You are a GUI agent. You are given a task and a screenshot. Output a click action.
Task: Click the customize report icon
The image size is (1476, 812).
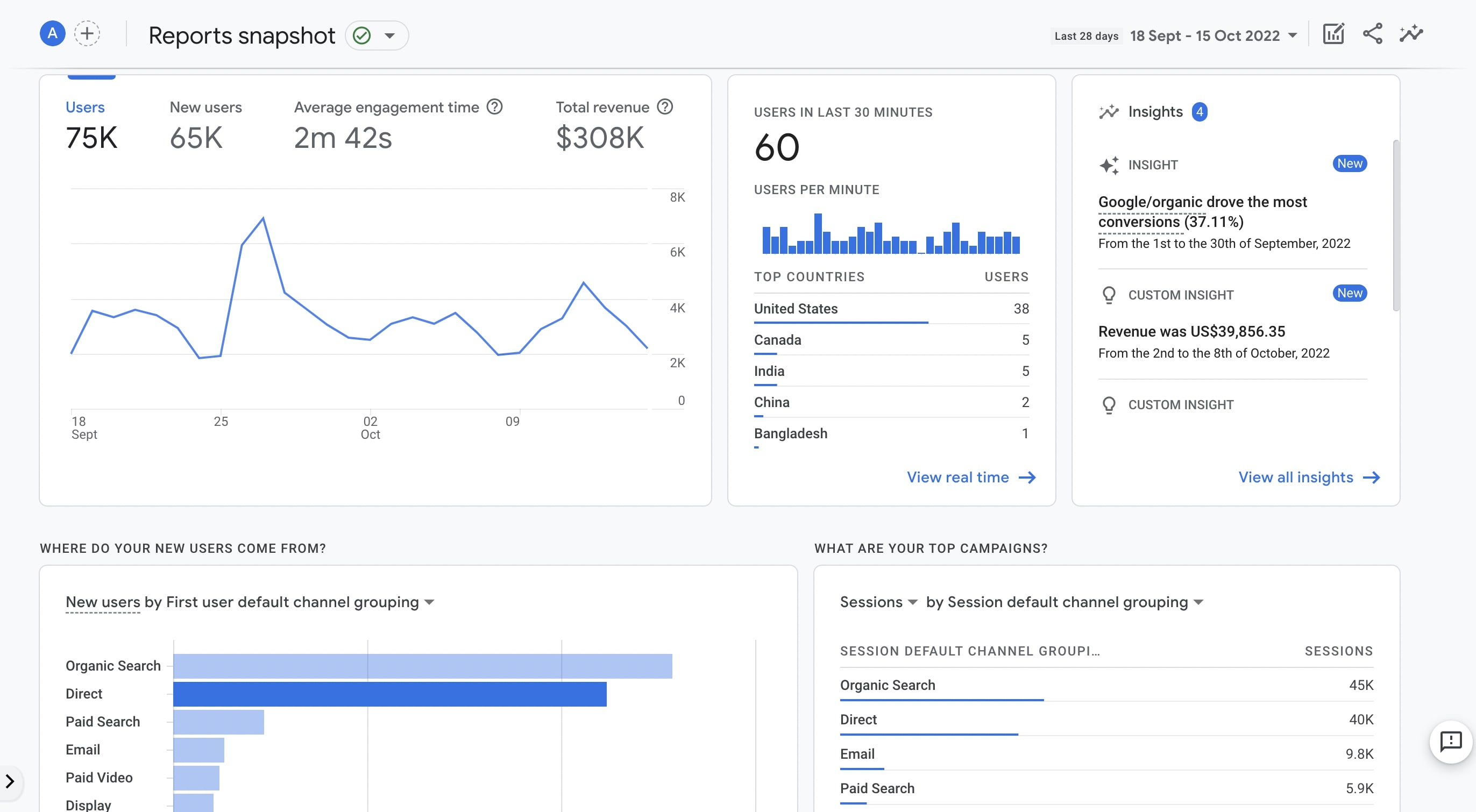coord(1333,34)
